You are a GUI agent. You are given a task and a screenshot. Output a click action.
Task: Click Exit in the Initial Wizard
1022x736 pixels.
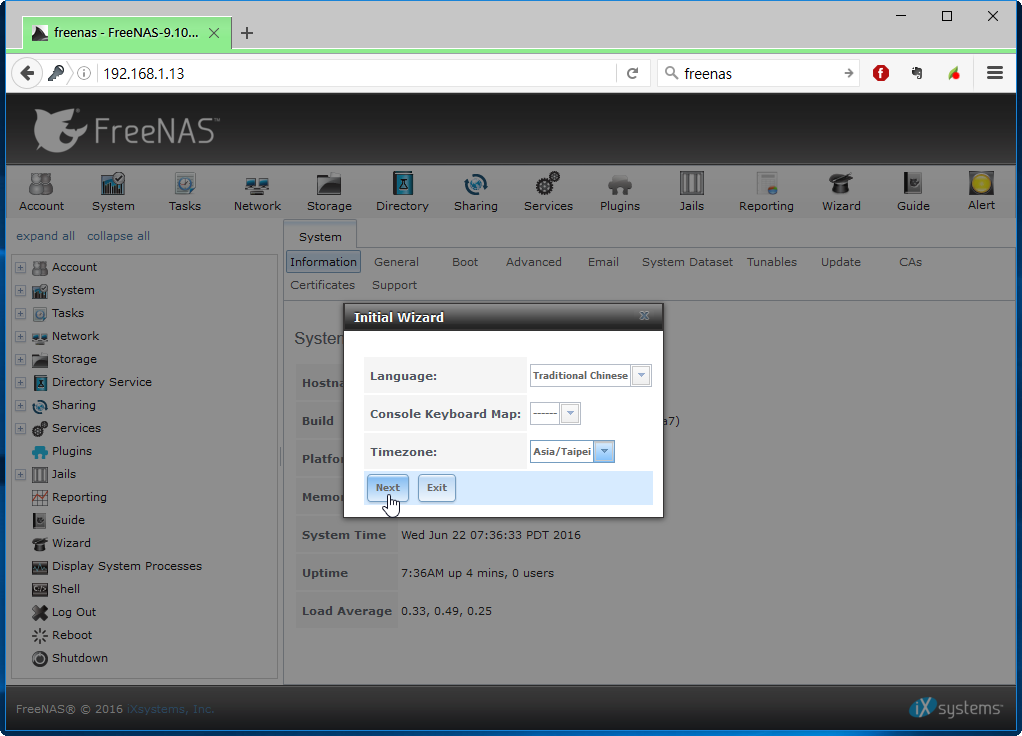(x=437, y=488)
